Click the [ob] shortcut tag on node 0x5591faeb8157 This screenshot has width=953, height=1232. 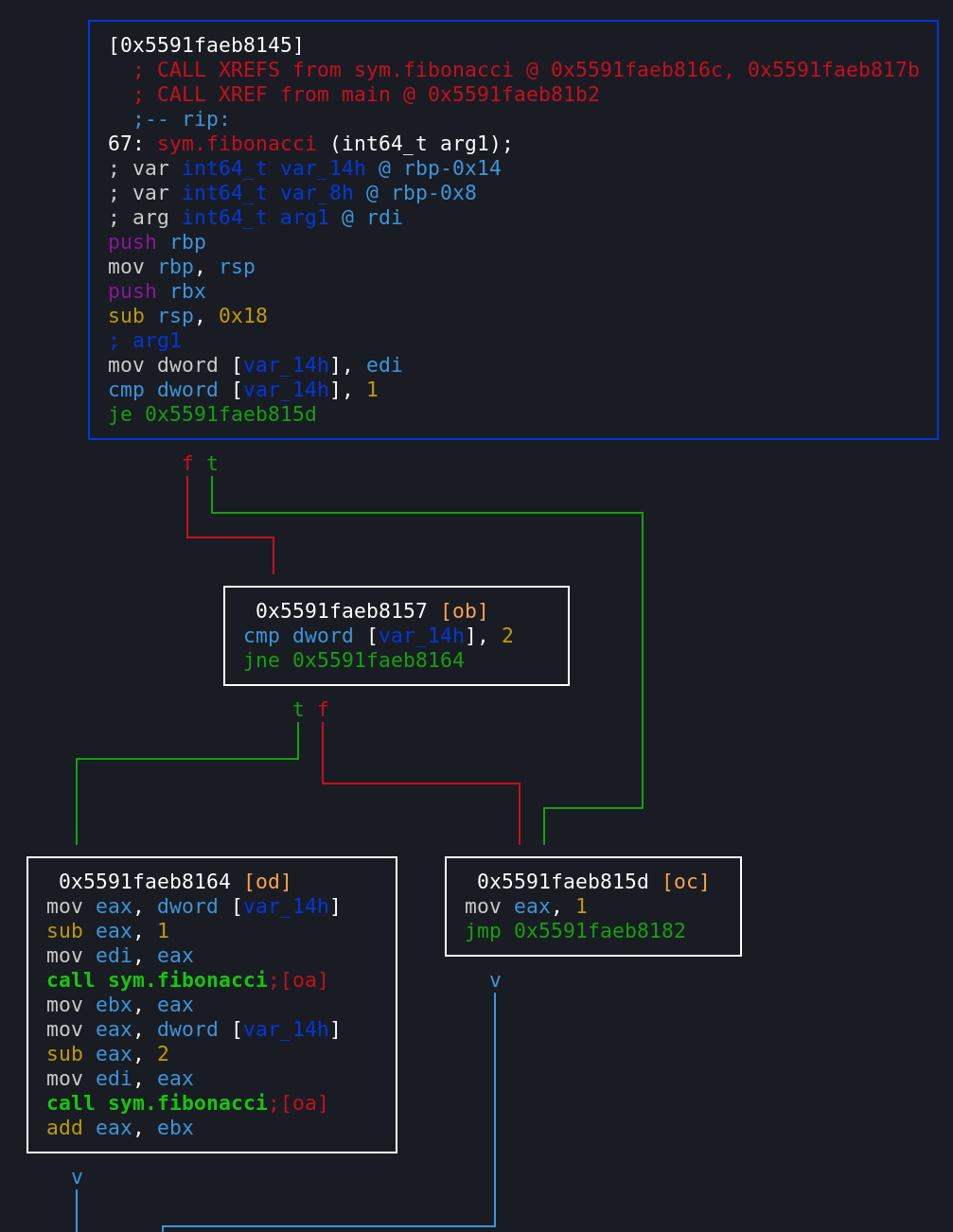pyautogui.click(x=464, y=611)
